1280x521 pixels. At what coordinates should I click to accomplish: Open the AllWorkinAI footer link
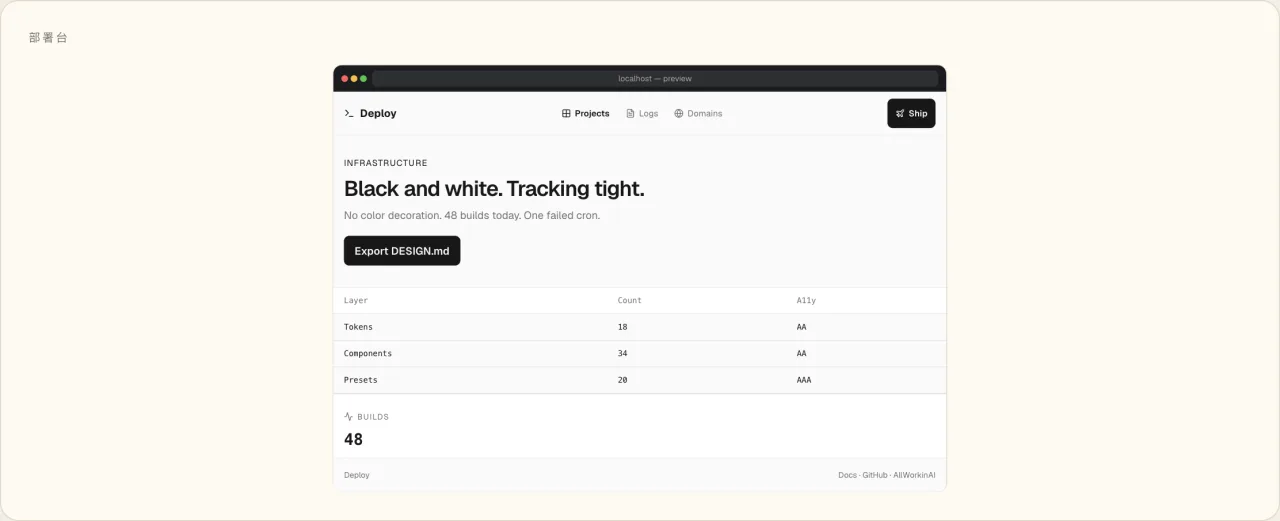coord(914,475)
